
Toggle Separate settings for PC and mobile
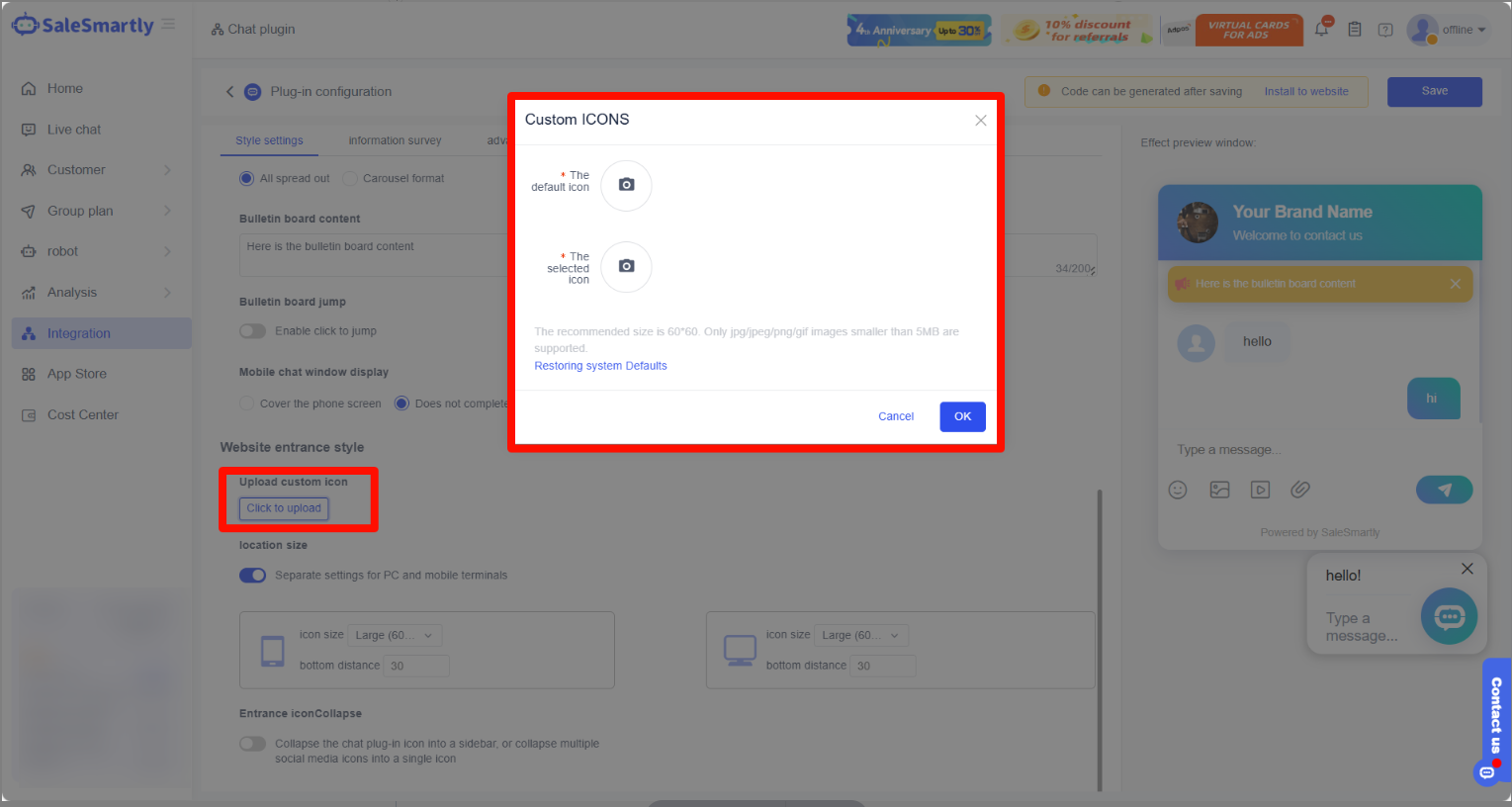(x=252, y=576)
